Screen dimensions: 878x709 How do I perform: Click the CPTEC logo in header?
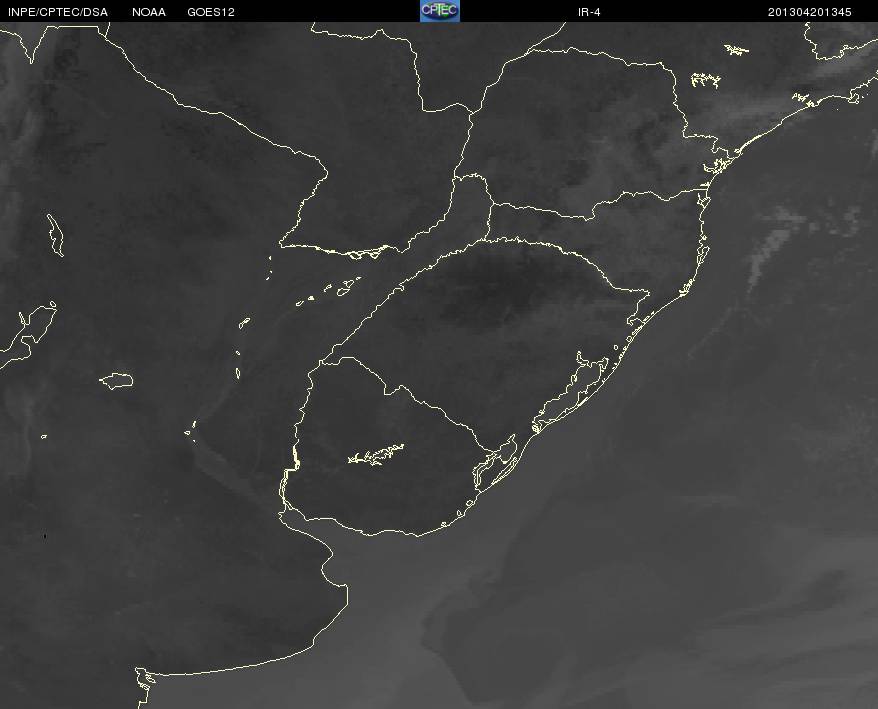440,11
